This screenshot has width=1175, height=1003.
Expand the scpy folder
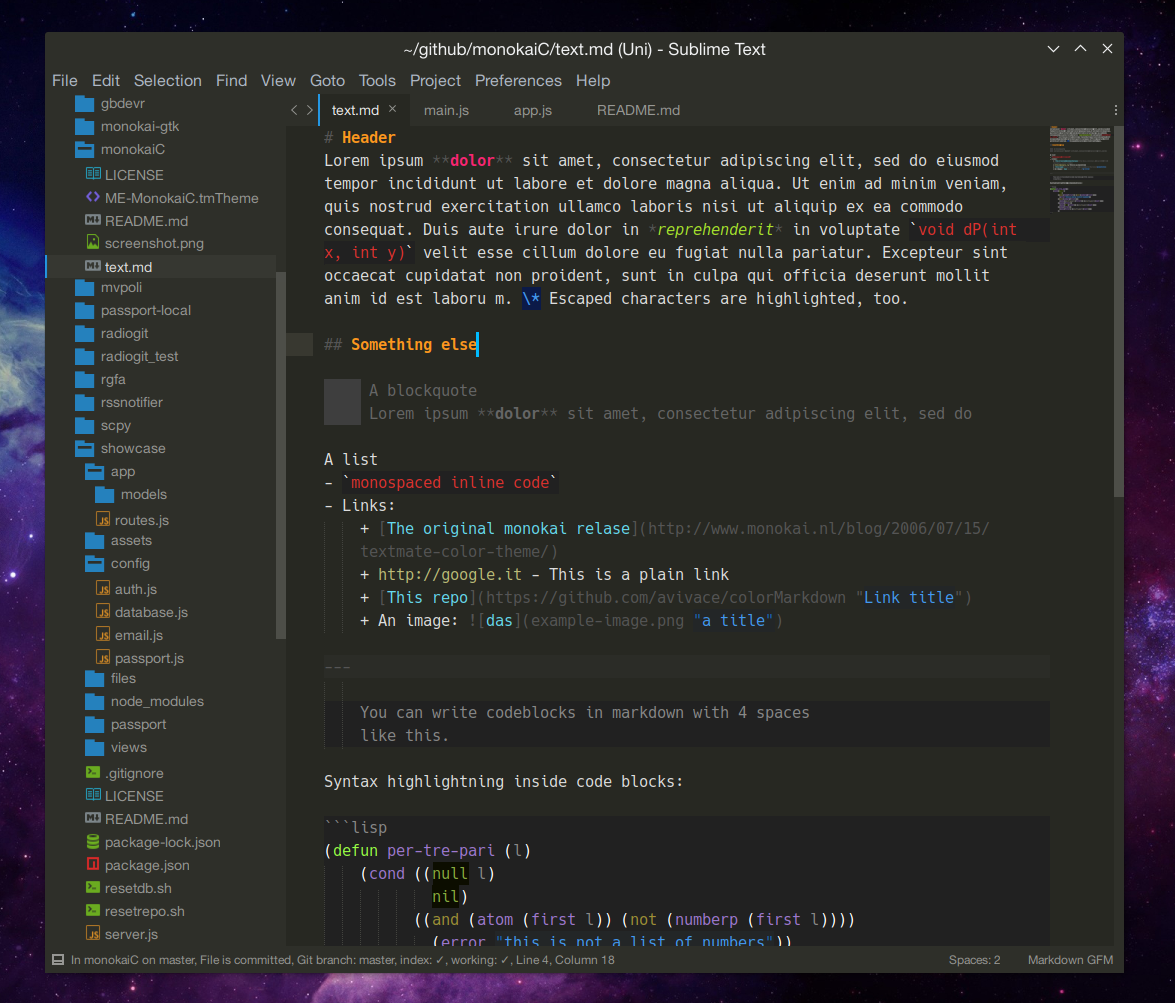[84, 425]
